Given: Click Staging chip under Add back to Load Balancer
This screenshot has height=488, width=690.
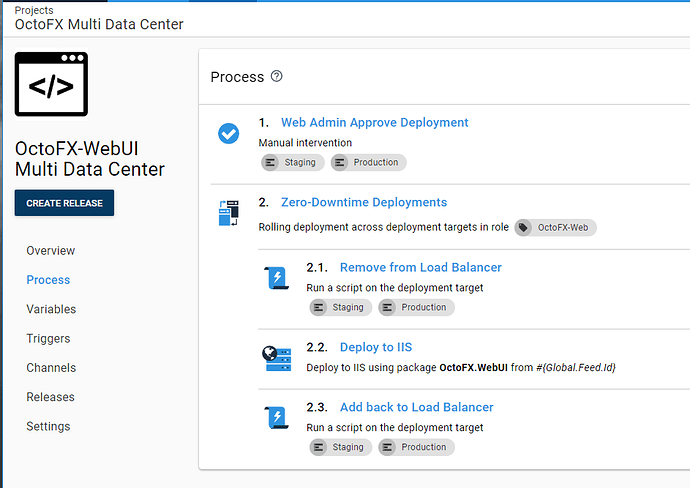Looking at the screenshot, I should tap(341, 447).
